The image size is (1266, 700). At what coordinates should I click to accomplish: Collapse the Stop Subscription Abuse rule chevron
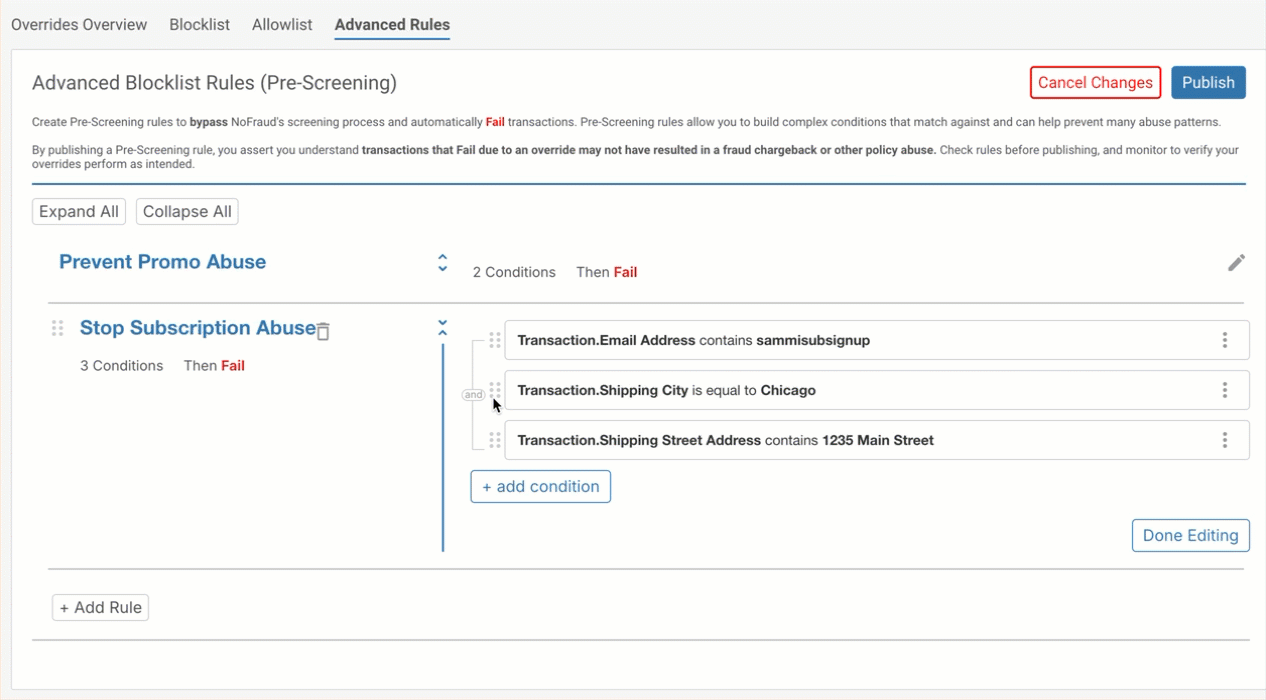(442, 328)
